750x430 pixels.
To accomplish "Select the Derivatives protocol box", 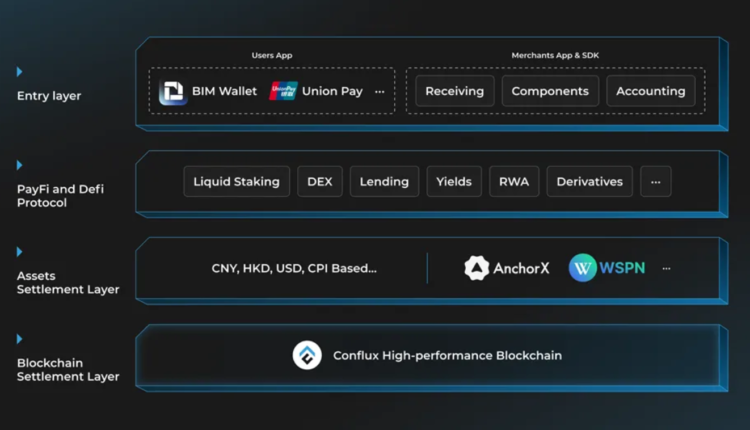I will coord(589,181).
